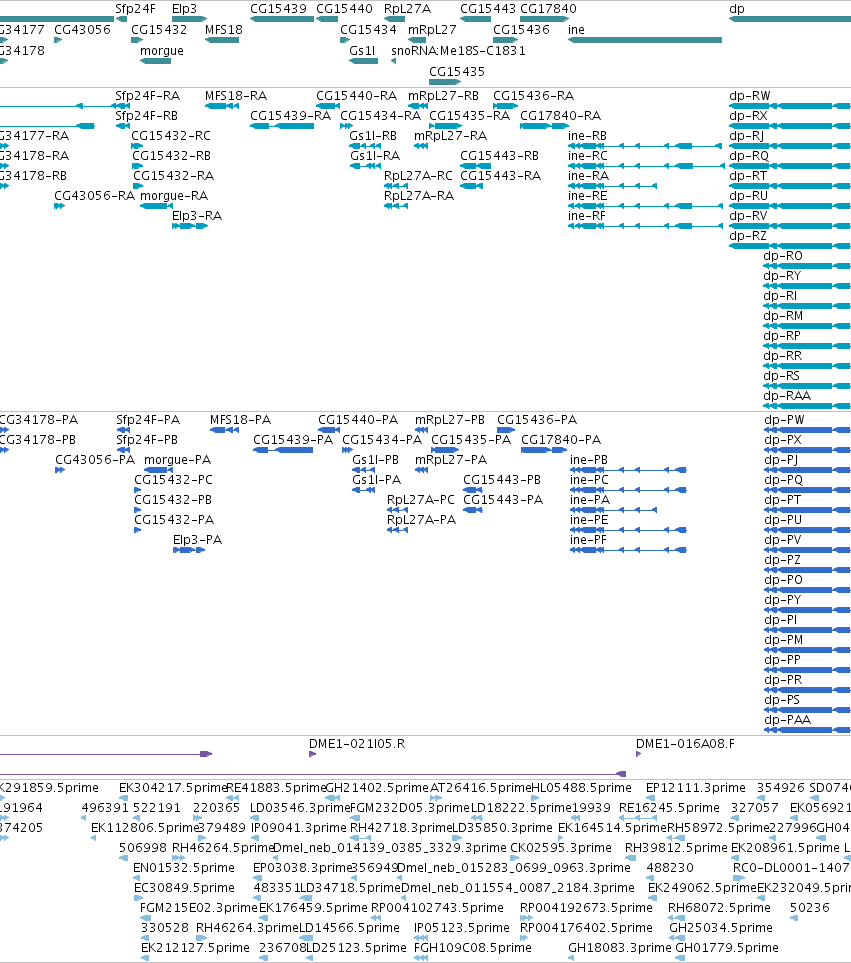Click the RpL27A gene label

(x=407, y=9)
